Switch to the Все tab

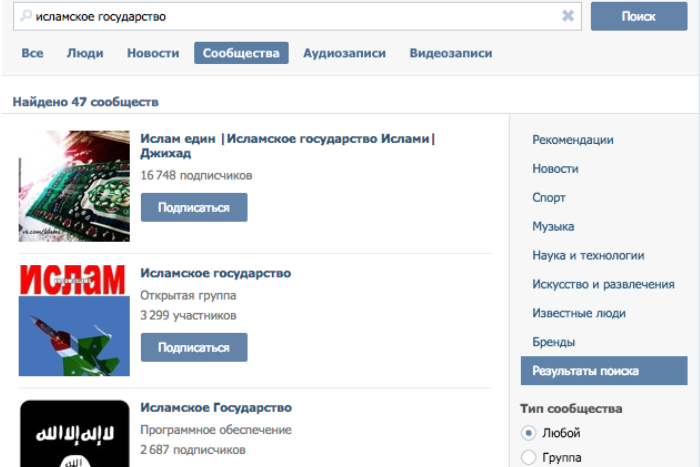[x=32, y=53]
